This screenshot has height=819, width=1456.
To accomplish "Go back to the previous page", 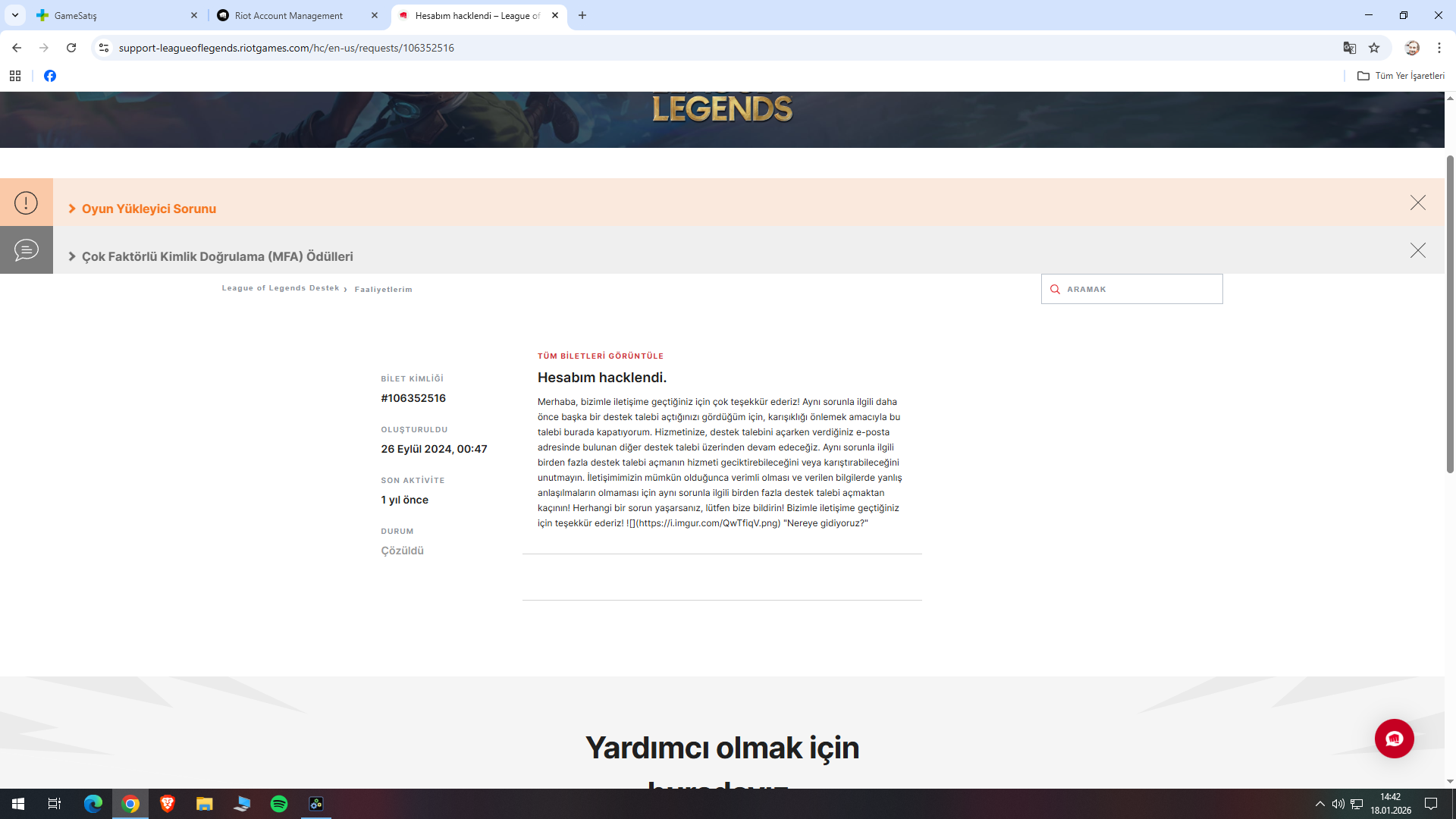I will [17, 48].
